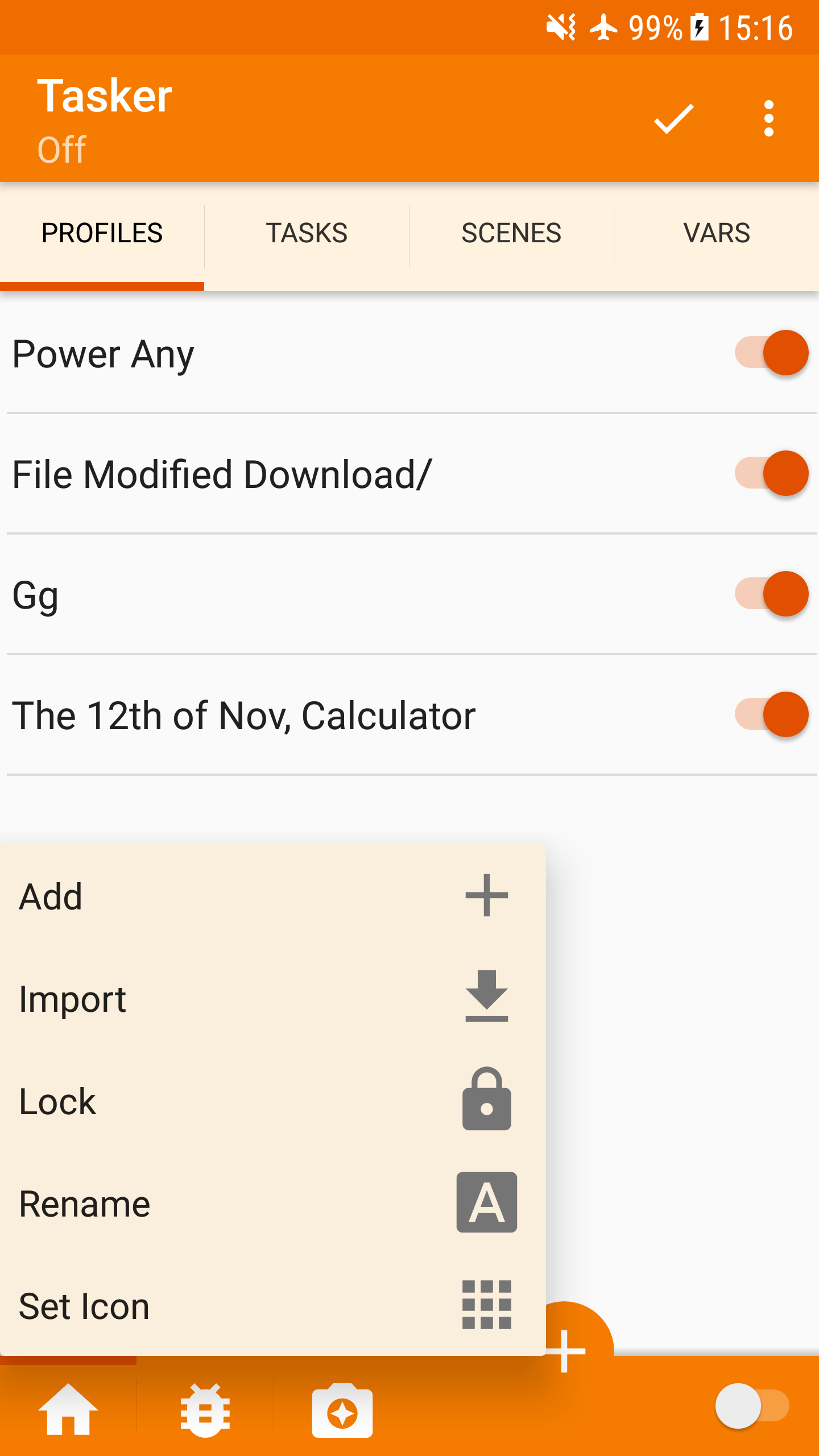
Task: Disable The 12th of Nov, Calculator profile
Action: [771, 714]
